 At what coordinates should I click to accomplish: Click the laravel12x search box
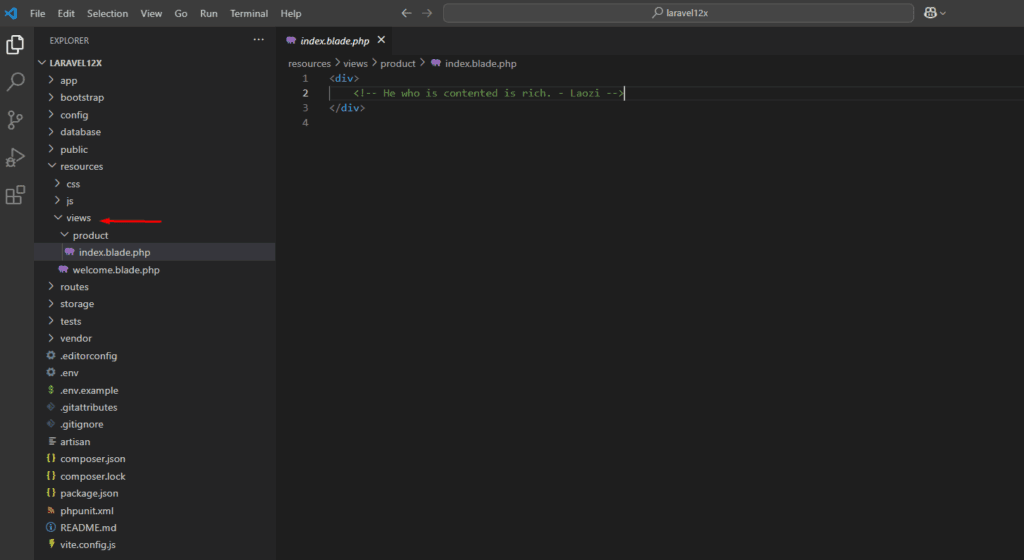[x=678, y=13]
